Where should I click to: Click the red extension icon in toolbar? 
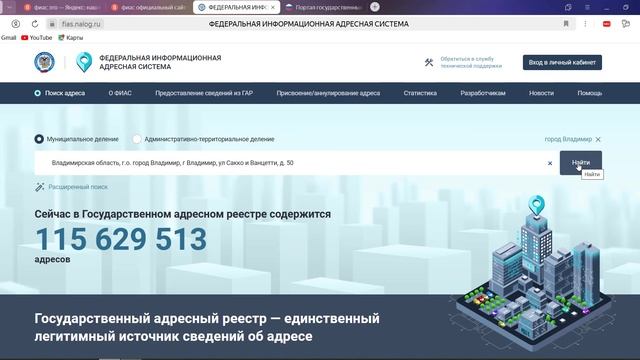click(x=607, y=24)
